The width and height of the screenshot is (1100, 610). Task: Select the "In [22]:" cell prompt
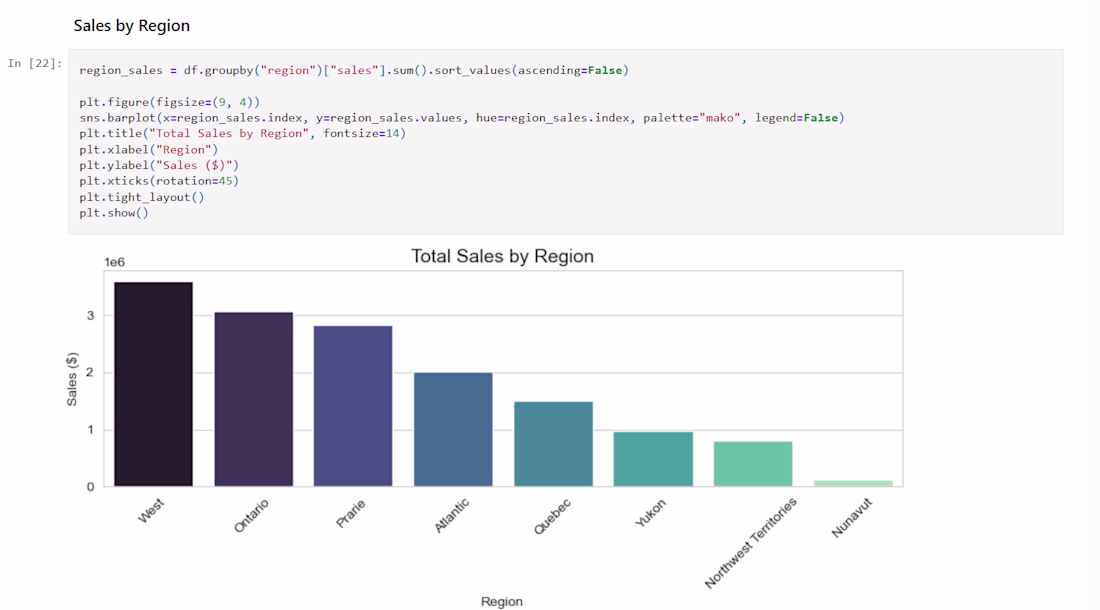(34, 63)
